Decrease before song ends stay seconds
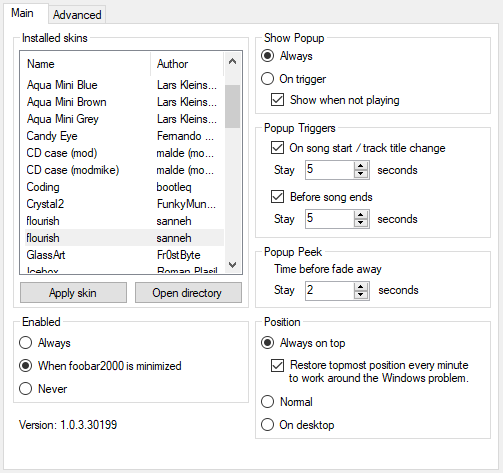Screen dimensions: 503x473 tap(361, 223)
